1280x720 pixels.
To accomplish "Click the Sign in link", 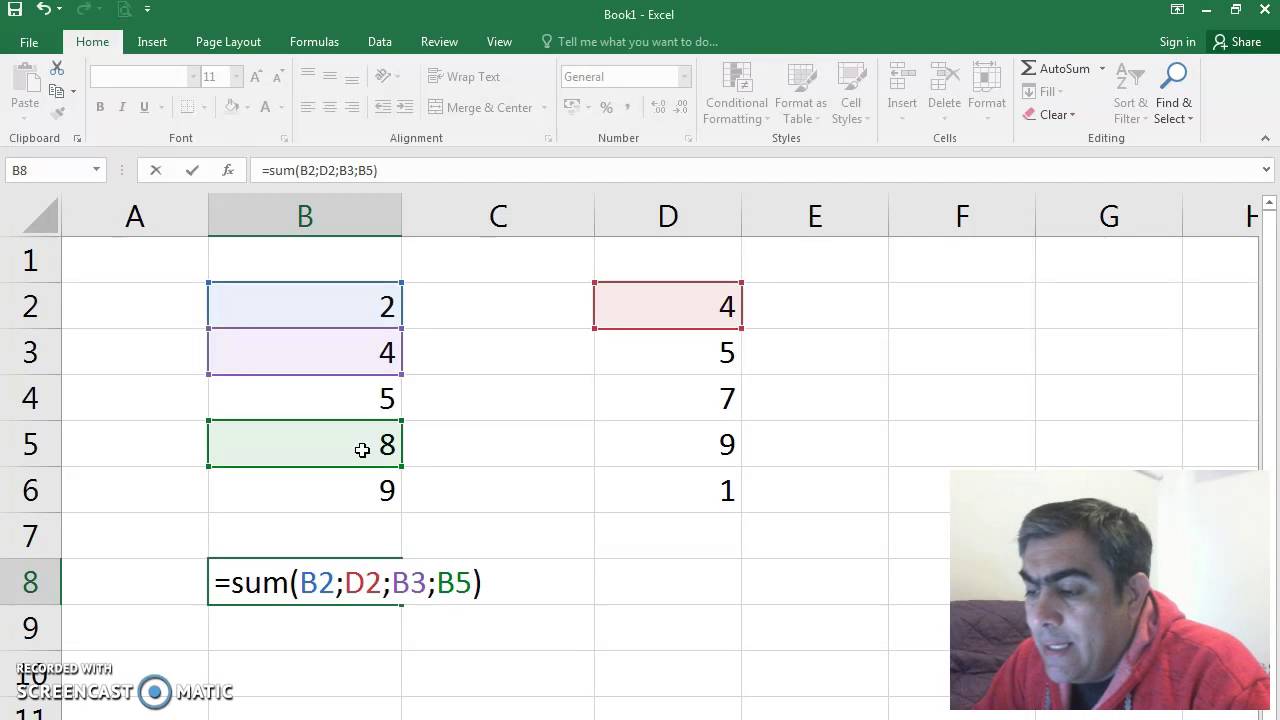I will click(x=1177, y=42).
